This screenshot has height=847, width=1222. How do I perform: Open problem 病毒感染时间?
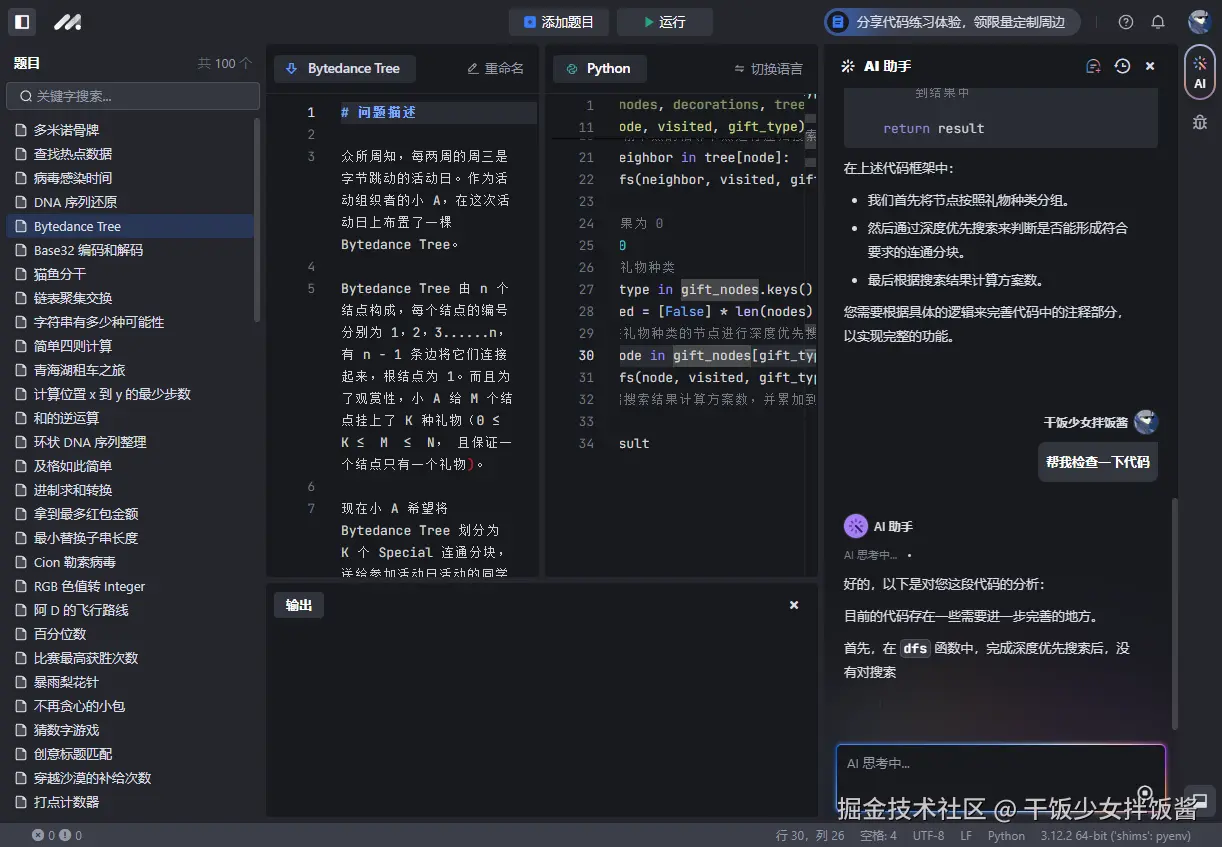[x=130, y=178]
